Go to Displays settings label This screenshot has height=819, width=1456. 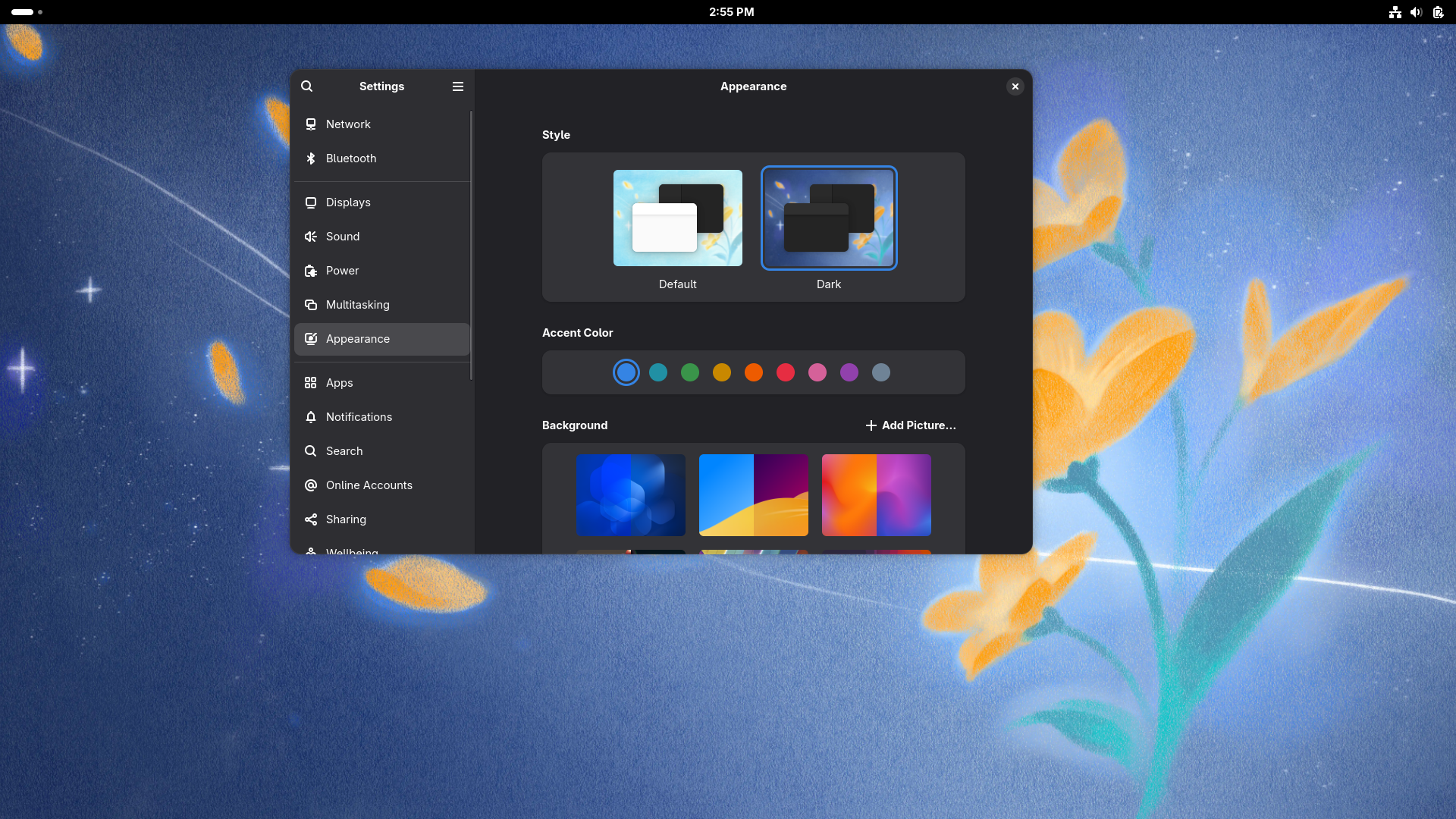tap(348, 202)
